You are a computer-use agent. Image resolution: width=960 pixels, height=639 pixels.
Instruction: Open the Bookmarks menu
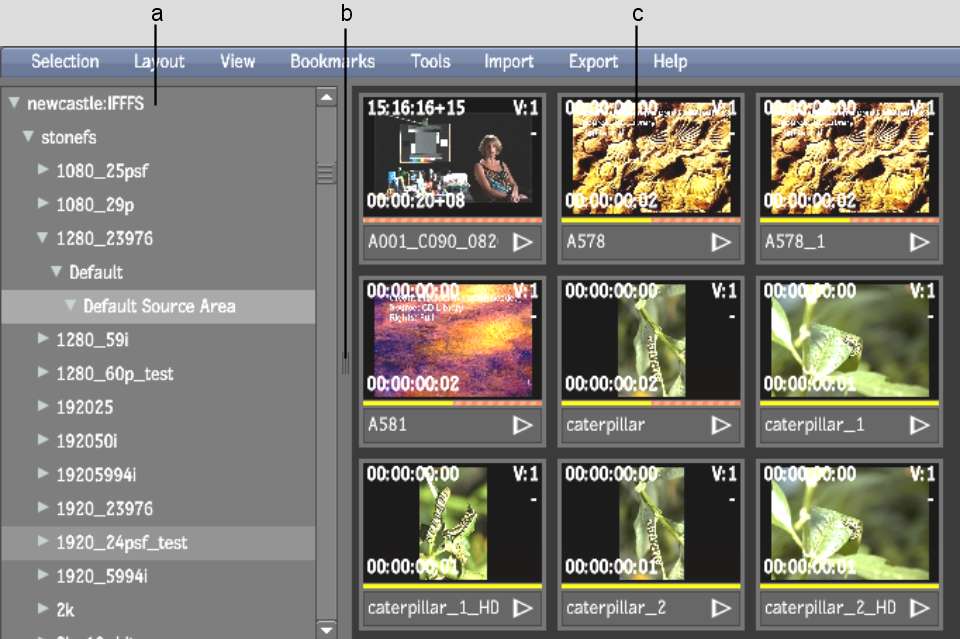click(332, 62)
